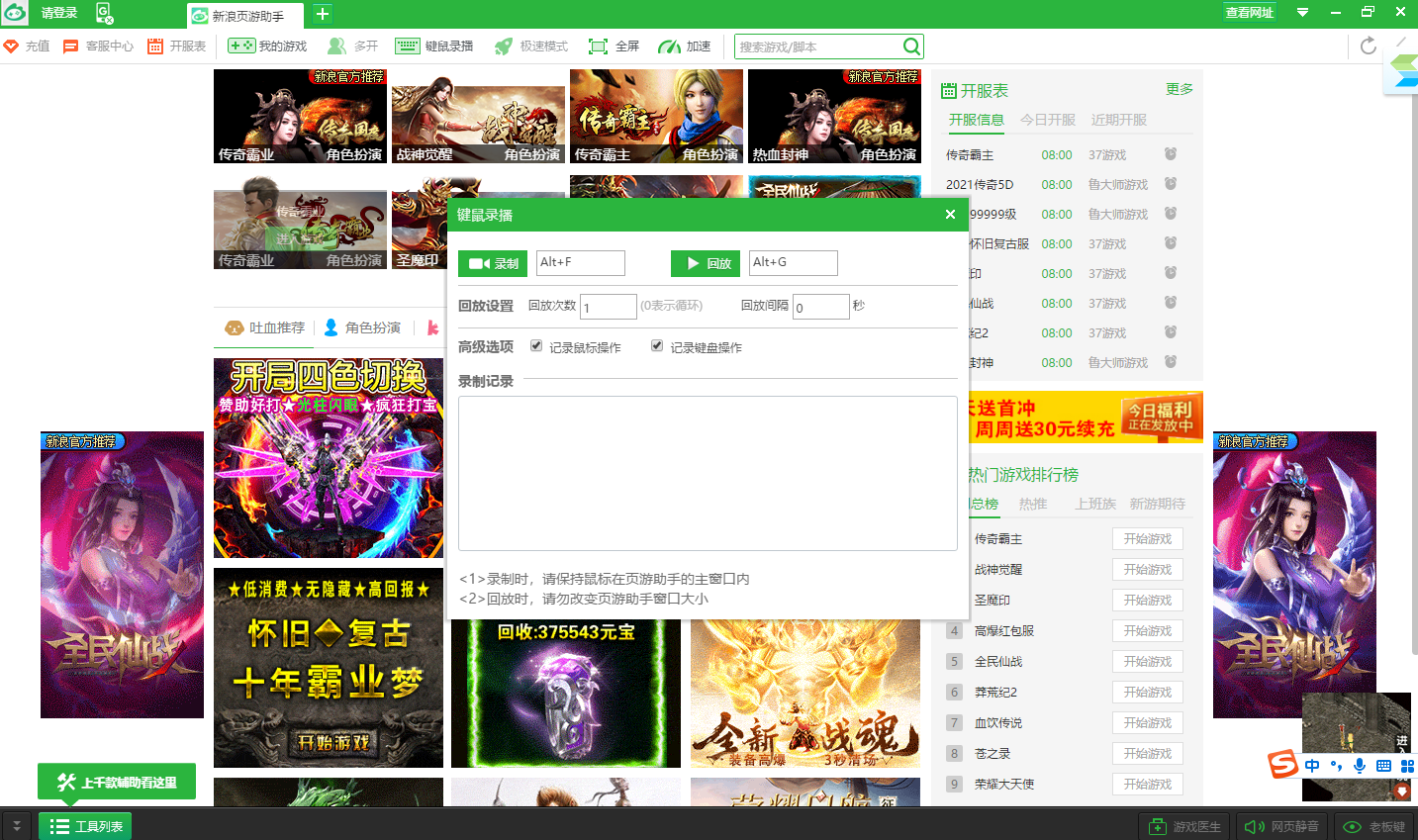Click the page refresh icon
Image resolution: width=1418 pixels, height=840 pixels.
(1369, 46)
